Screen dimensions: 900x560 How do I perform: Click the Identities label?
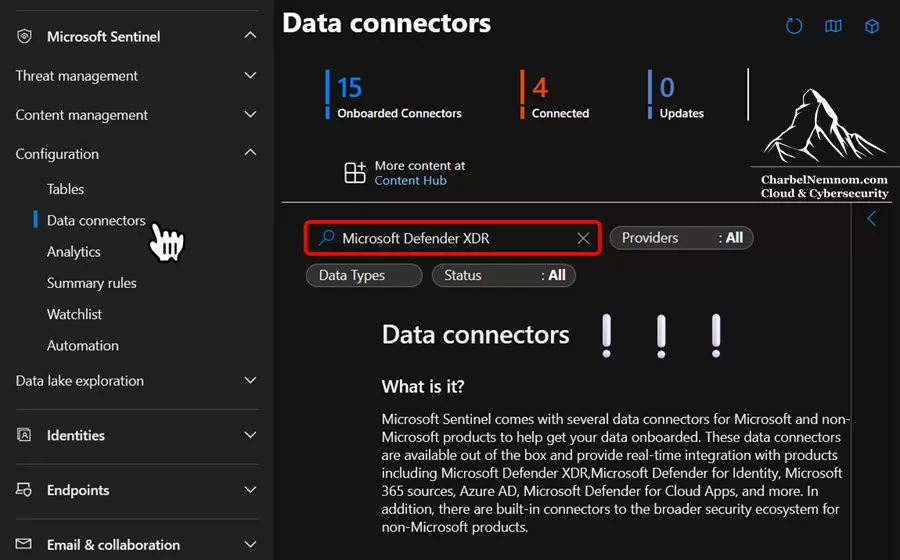pyautogui.click(x=76, y=435)
